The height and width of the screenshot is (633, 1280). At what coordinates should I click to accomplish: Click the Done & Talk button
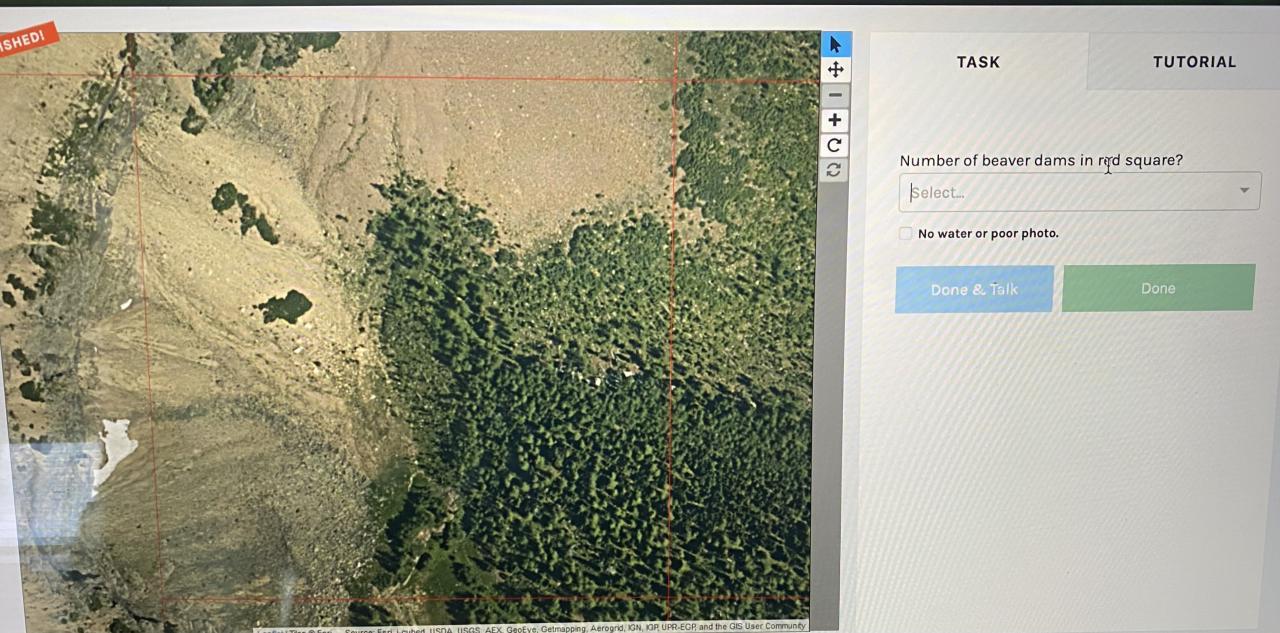tap(974, 289)
